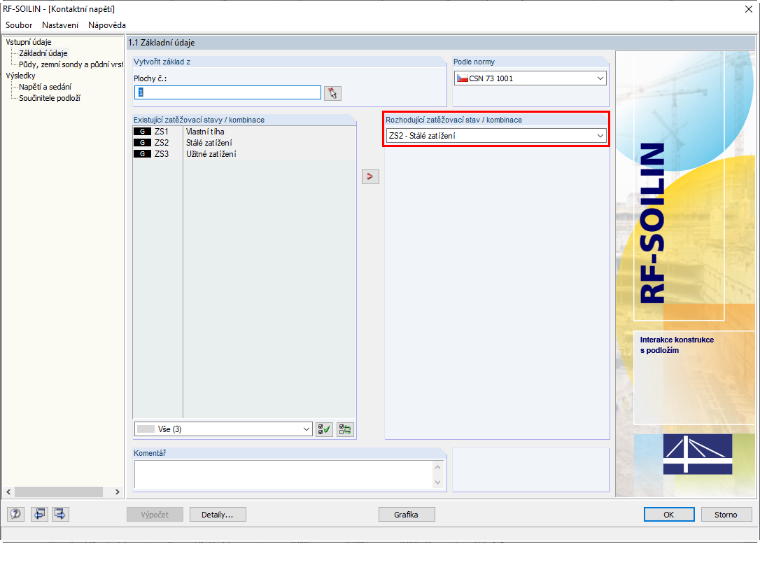The height and width of the screenshot is (570, 760).
Task: Click the G badge of ZS1 row
Action: 142,131
